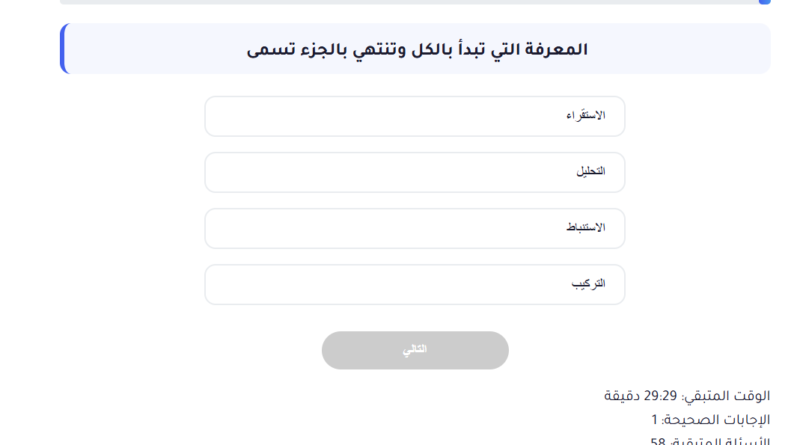Click the word دقيقة beside the timer

622,396
